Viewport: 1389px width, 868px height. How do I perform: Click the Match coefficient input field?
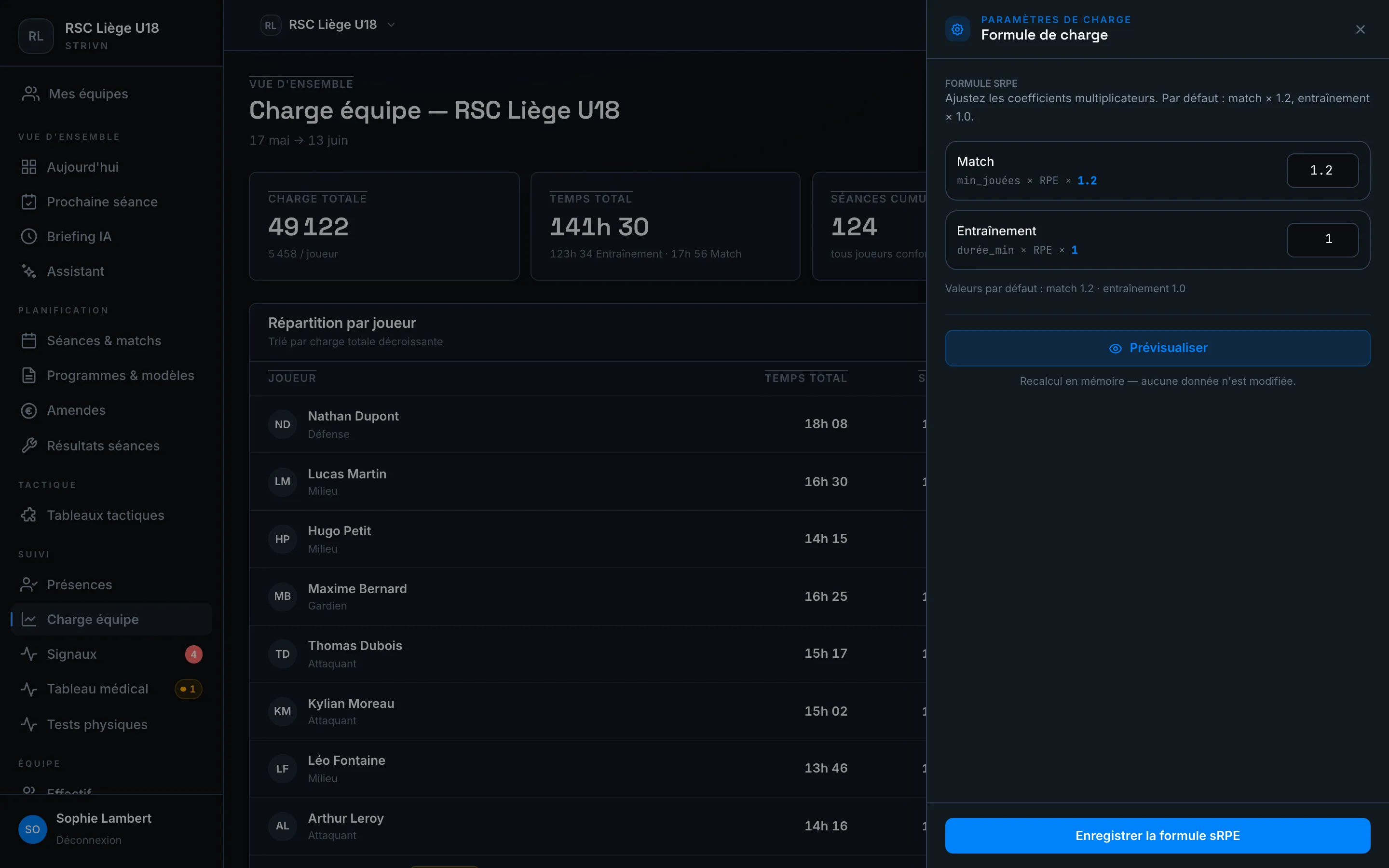pyautogui.click(x=1322, y=171)
